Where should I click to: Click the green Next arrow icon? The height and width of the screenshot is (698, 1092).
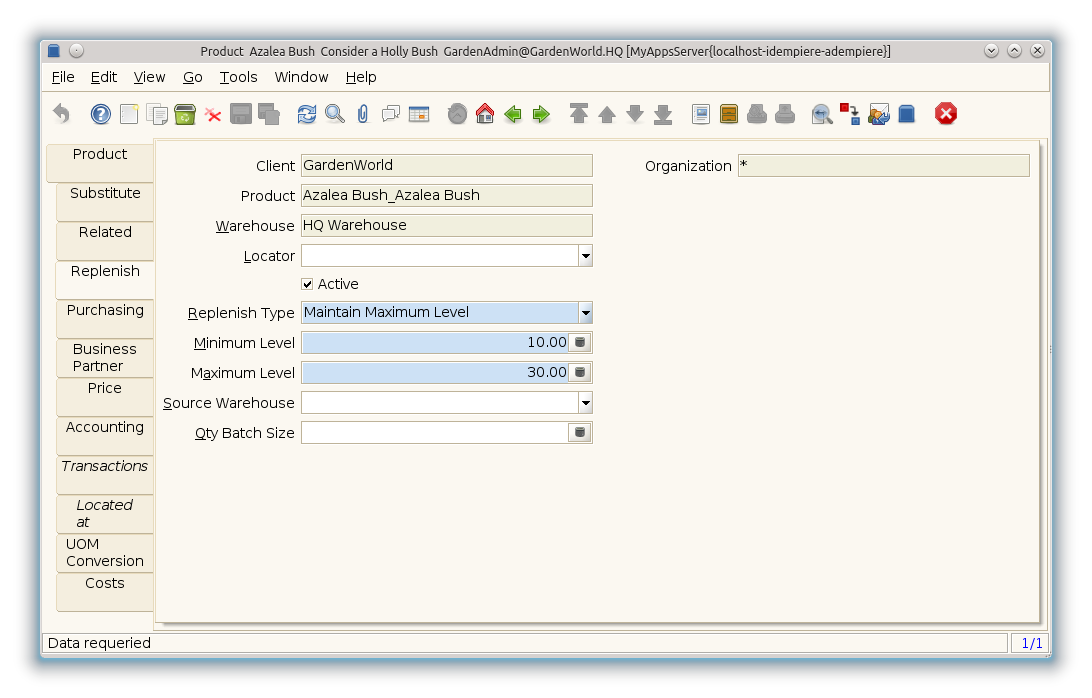[x=541, y=114]
